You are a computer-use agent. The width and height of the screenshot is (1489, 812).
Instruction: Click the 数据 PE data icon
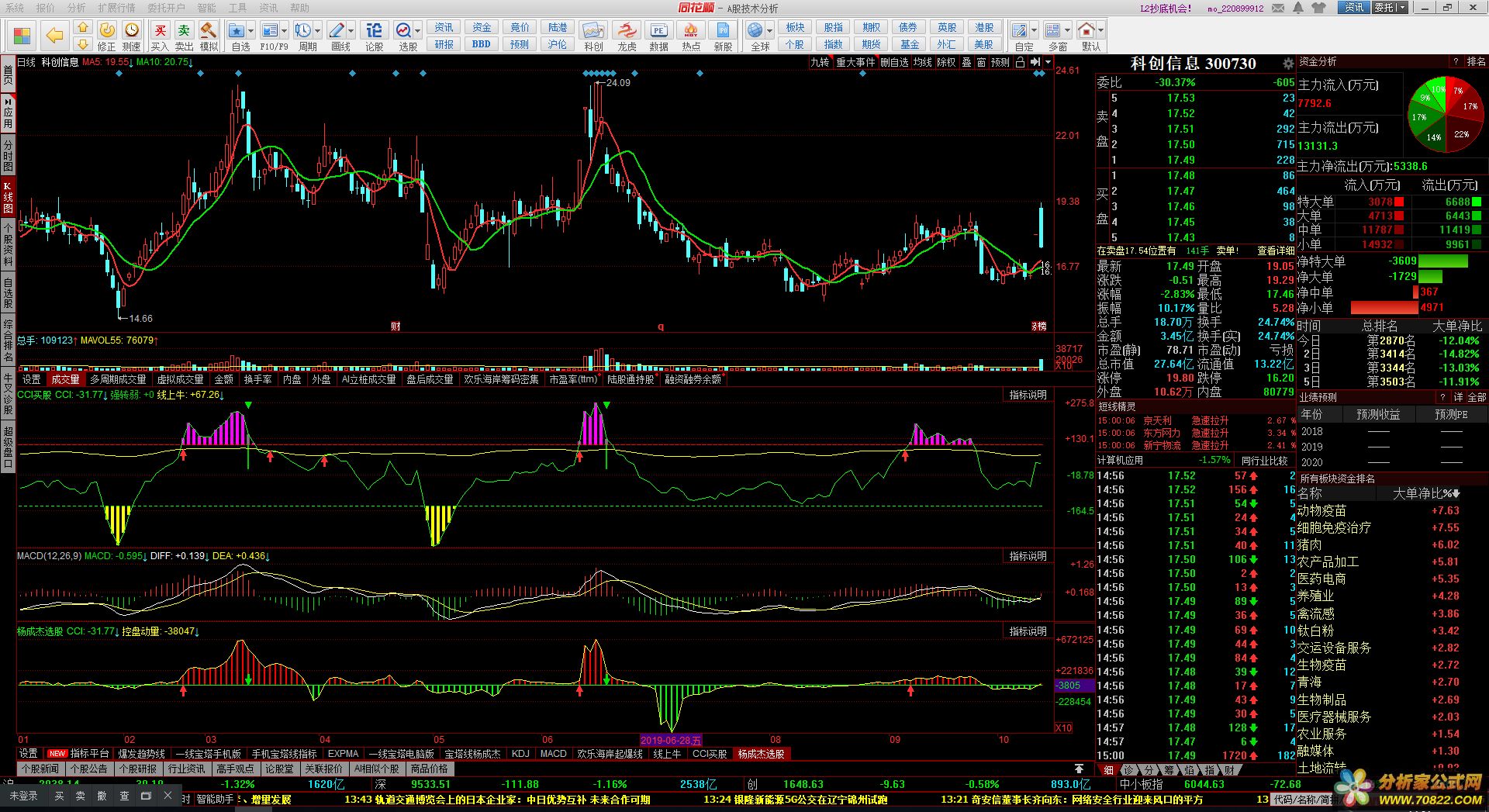pyautogui.click(x=658, y=30)
